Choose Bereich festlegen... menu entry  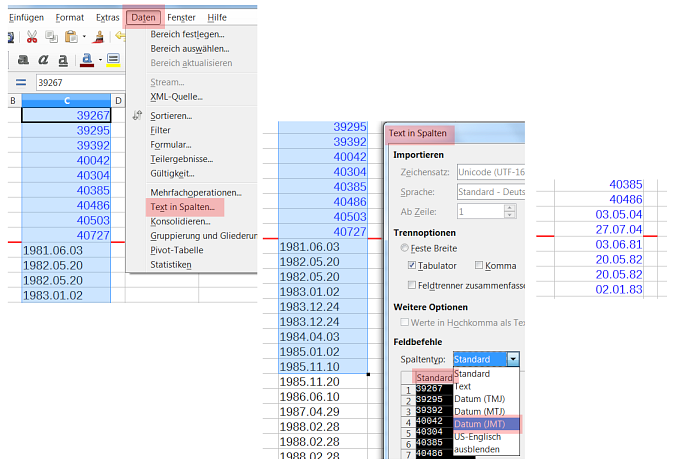coord(187,34)
